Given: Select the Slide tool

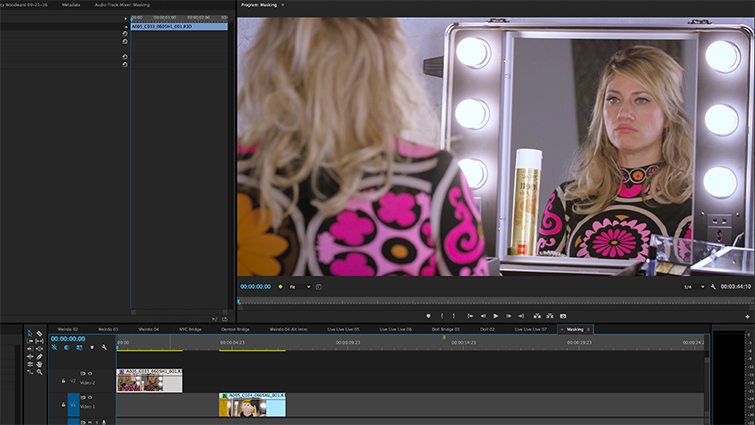Looking at the screenshot, I should pos(39,348).
